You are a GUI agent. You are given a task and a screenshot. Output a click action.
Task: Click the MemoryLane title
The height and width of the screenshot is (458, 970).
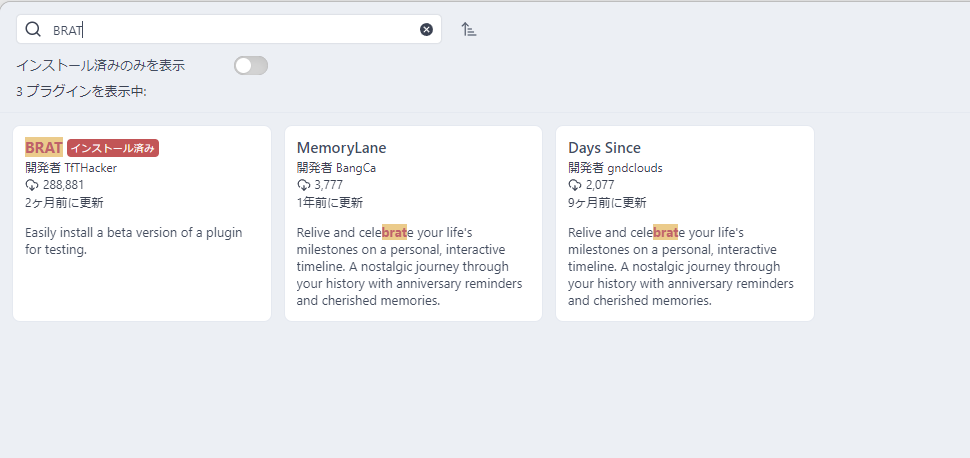point(341,148)
